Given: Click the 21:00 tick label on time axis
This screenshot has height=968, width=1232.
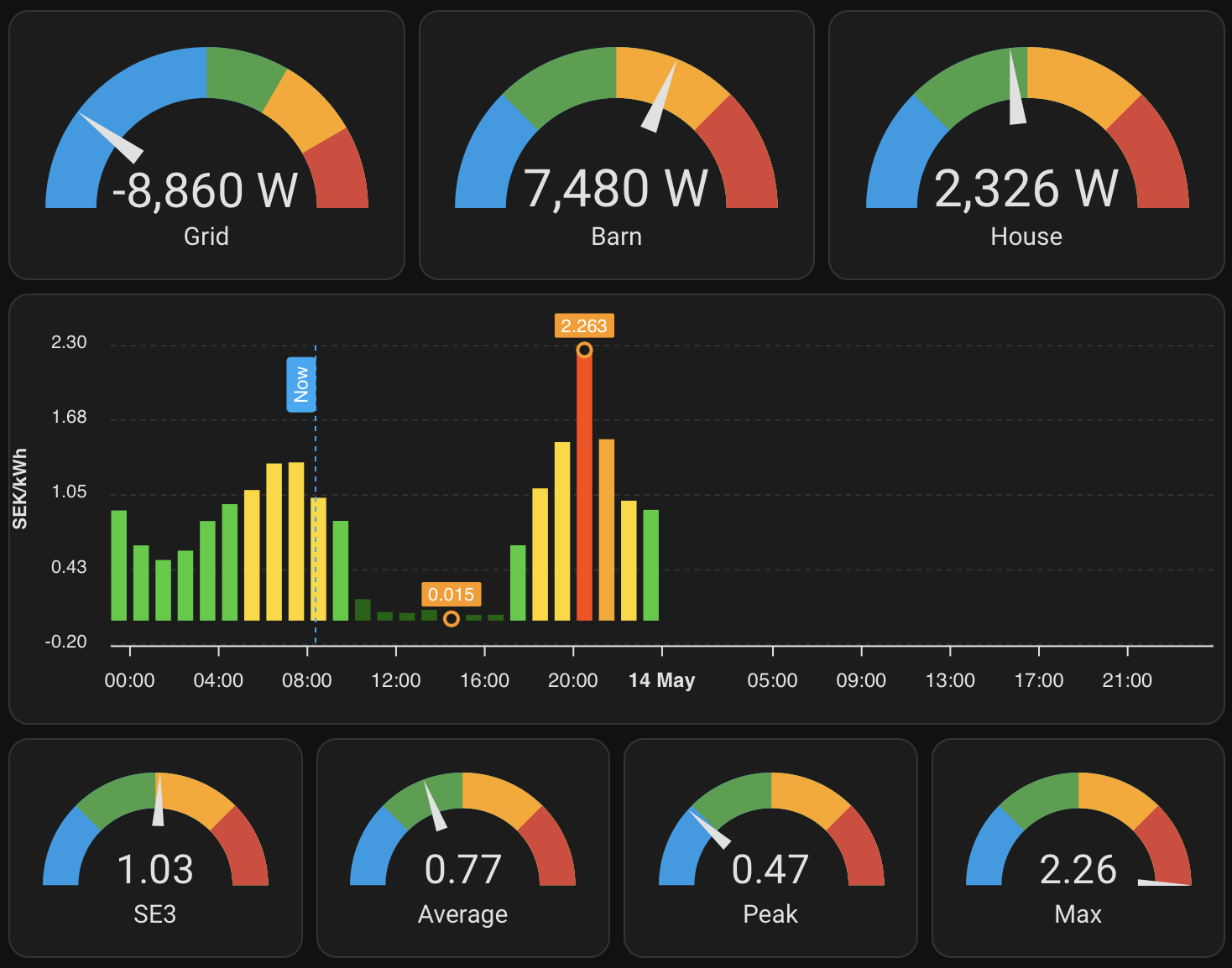Looking at the screenshot, I should [x=1126, y=680].
